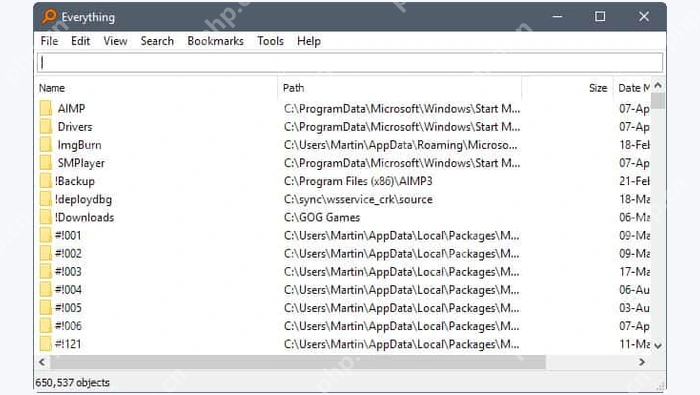Image resolution: width=700 pixels, height=395 pixels.
Task: Open the Tools menu
Action: click(270, 41)
